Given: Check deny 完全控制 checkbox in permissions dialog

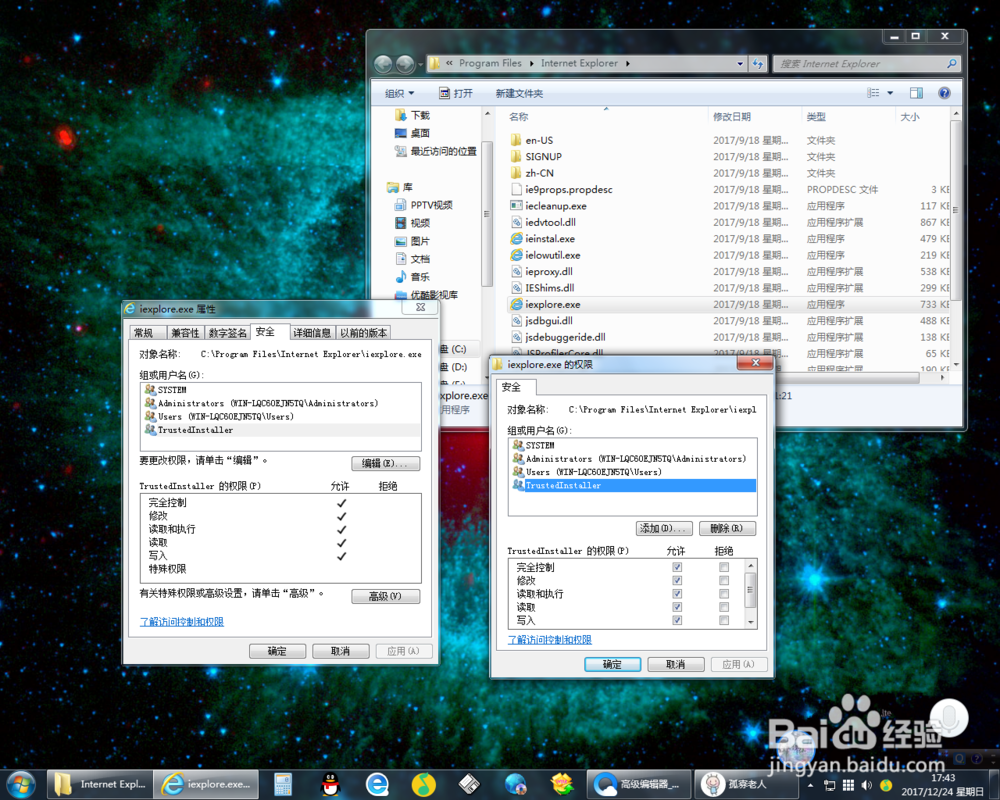Looking at the screenshot, I should click(x=724, y=567).
